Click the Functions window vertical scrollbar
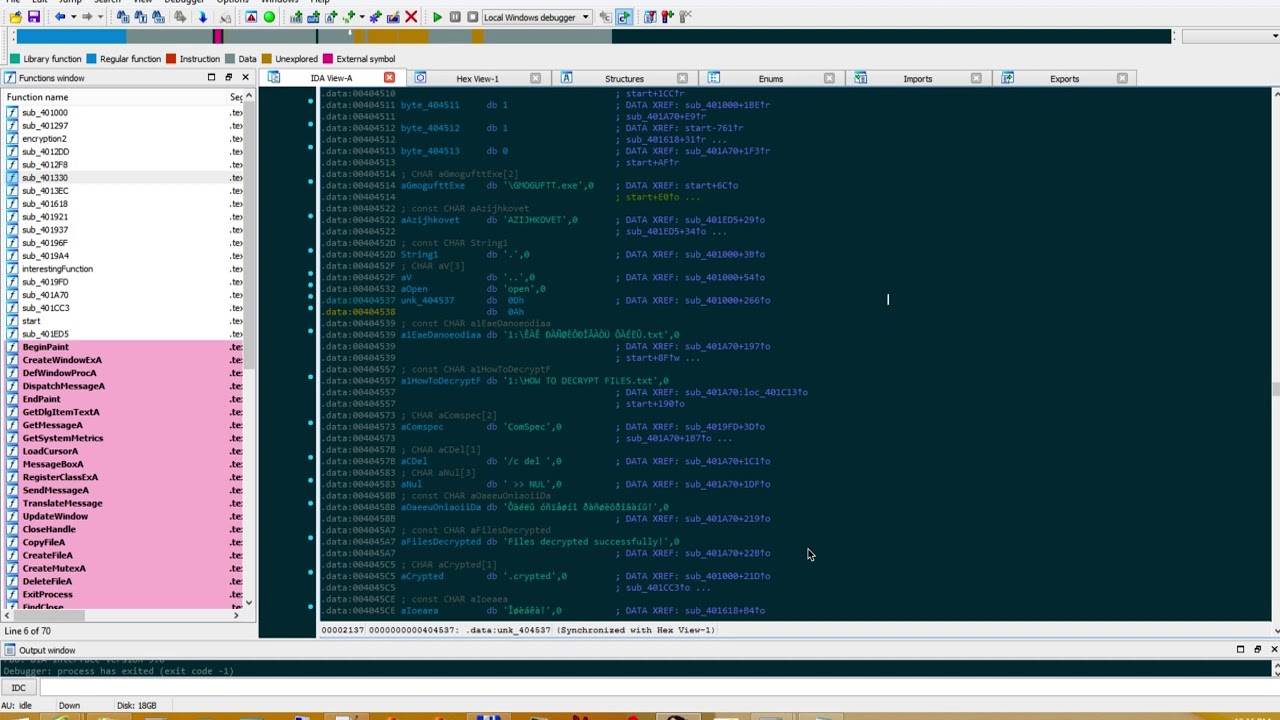1280x720 pixels. pyautogui.click(x=249, y=347)
